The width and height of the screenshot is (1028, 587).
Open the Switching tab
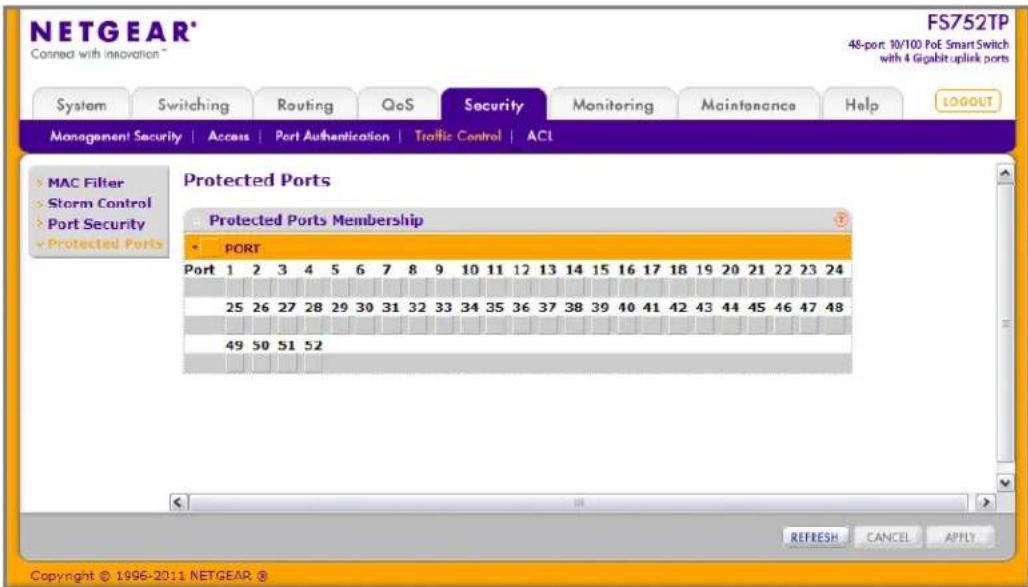tap(193, 105)
